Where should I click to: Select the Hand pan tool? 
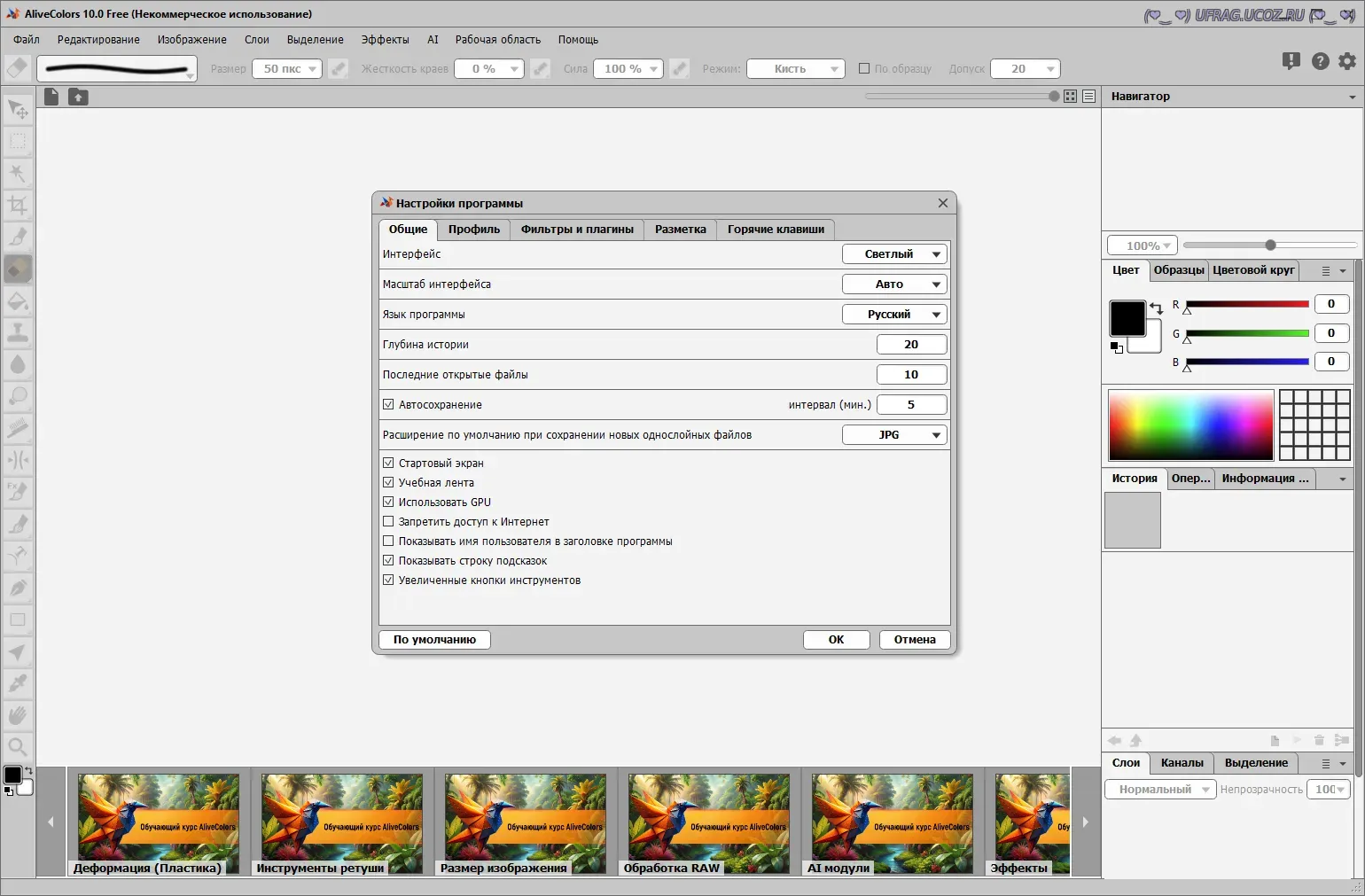[18, 715]
